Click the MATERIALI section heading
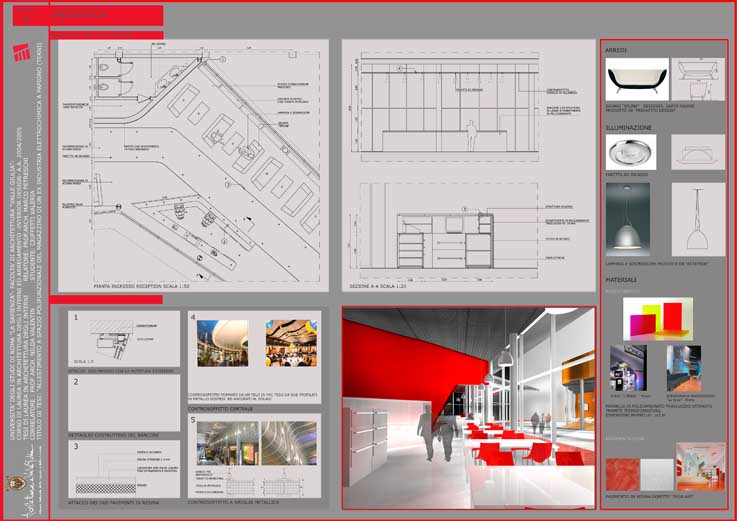The image size is (737, 521). (x=621, y=279)
